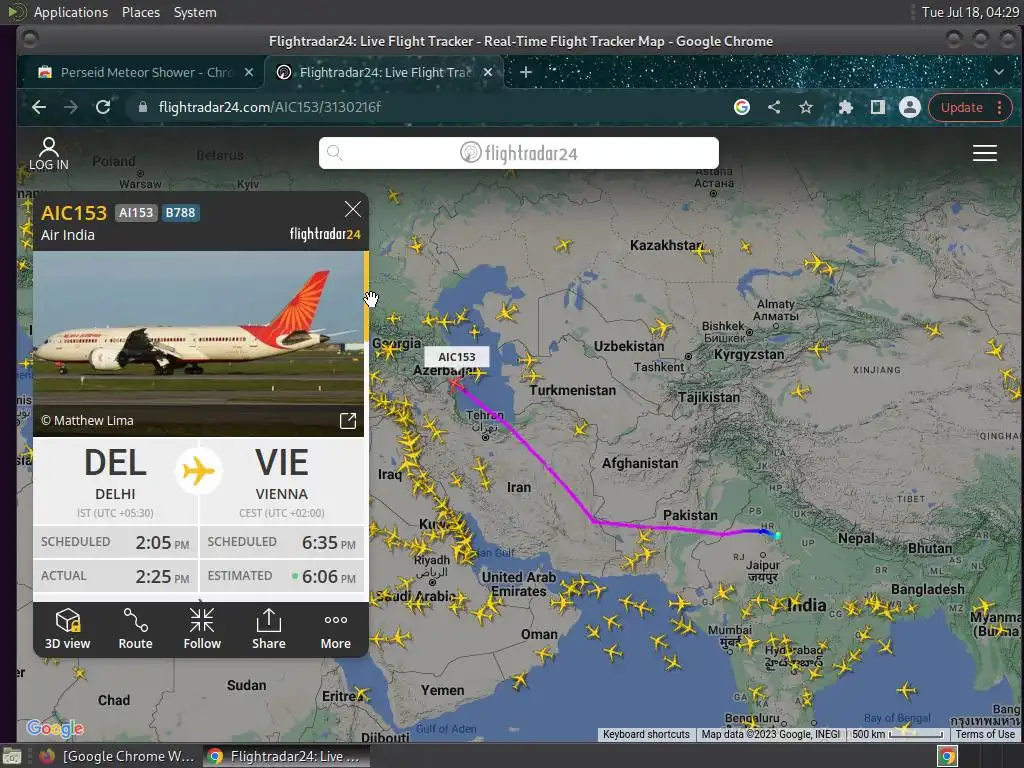
Task: Share the AIC153 flight
Action: tap(268, 629)
